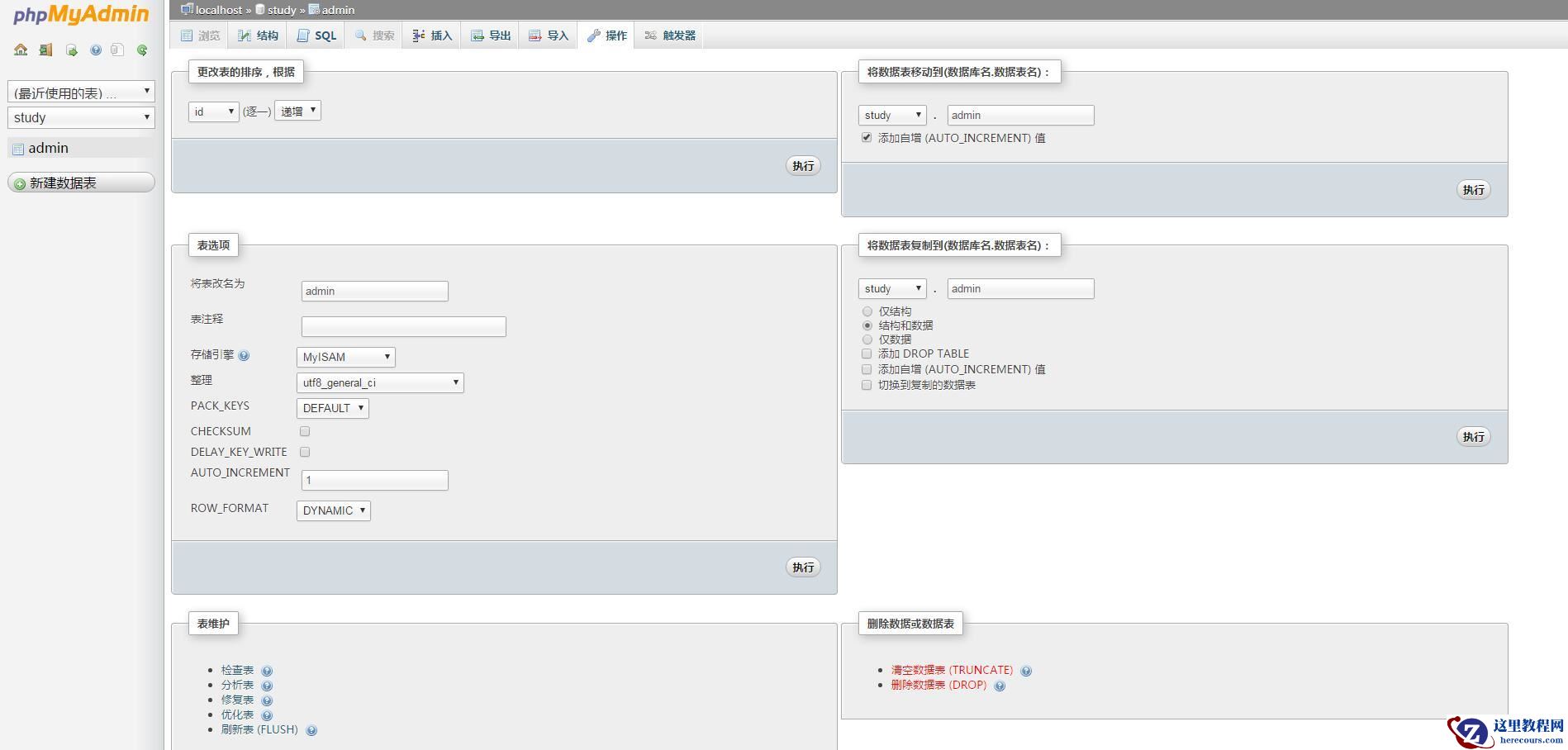Toggle the DELAY_KEY_WRITE checkbox

click(x=305, y=452)
